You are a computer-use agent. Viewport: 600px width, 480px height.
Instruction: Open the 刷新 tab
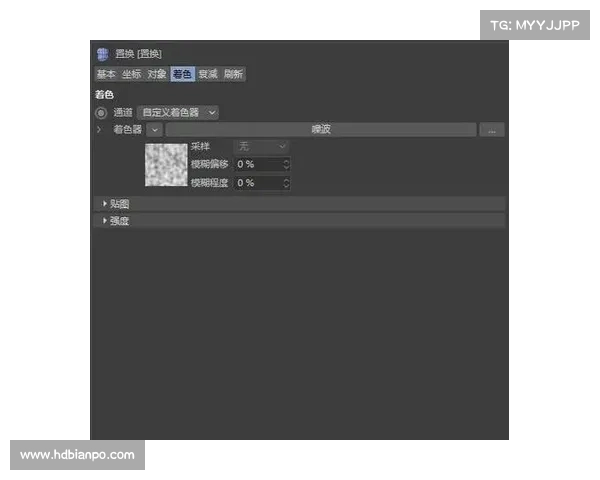tap(233, 74)
